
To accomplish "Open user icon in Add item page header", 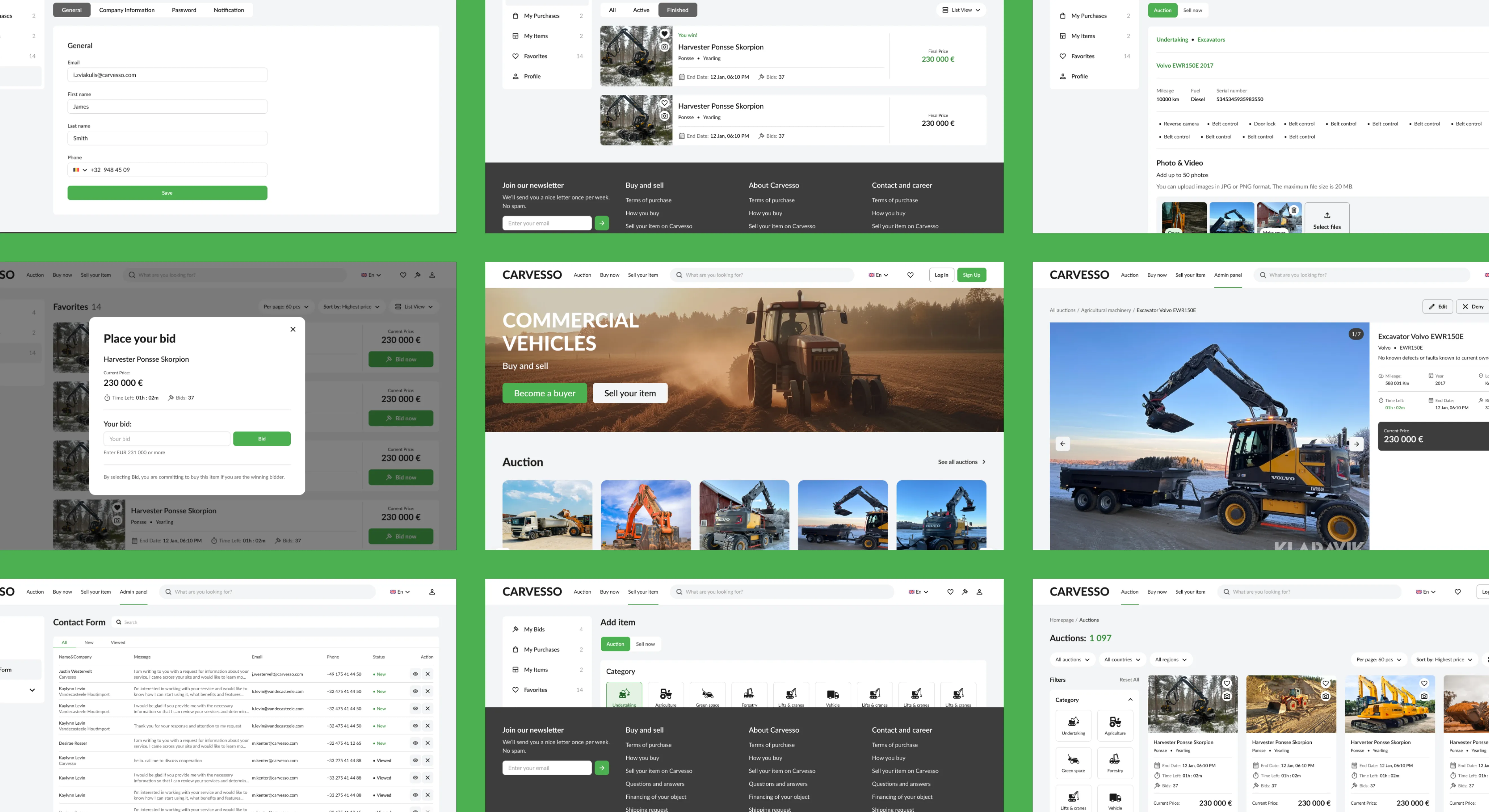I will (979, 592).
